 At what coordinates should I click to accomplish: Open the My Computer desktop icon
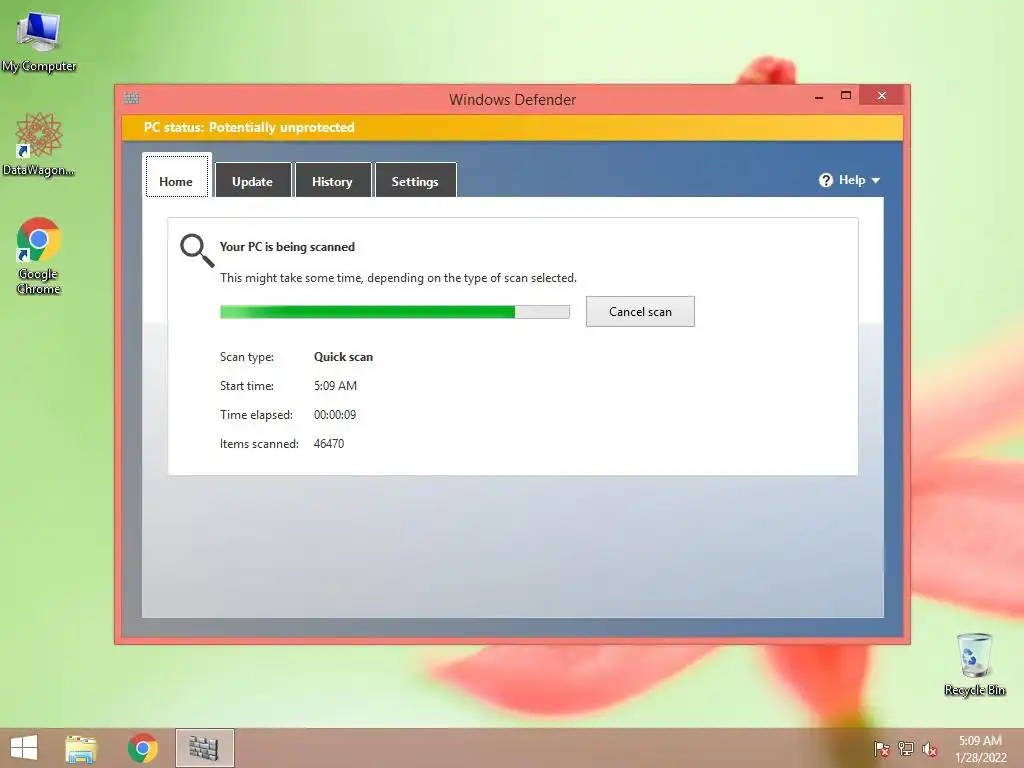[39, 42]
